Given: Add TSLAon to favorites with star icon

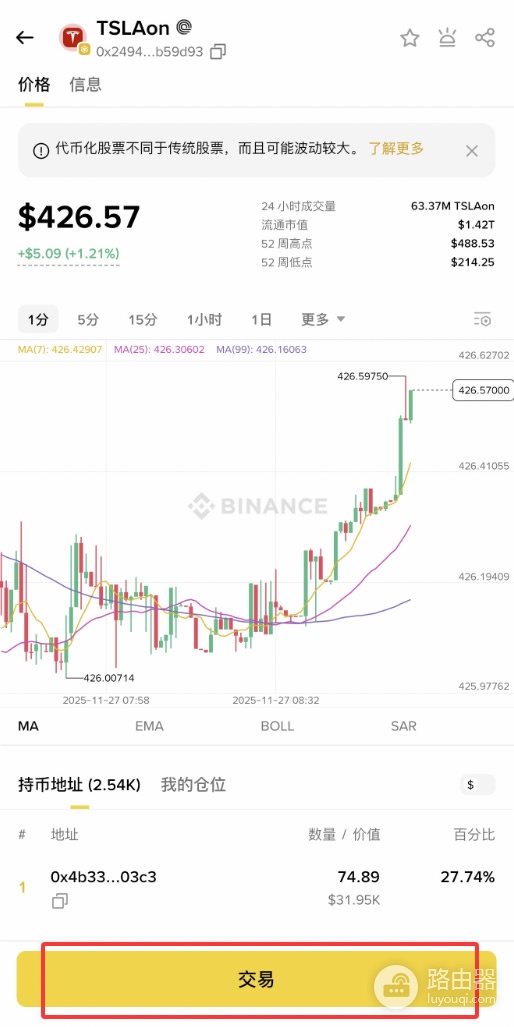Looking at the screenshot, I should 410,38.
